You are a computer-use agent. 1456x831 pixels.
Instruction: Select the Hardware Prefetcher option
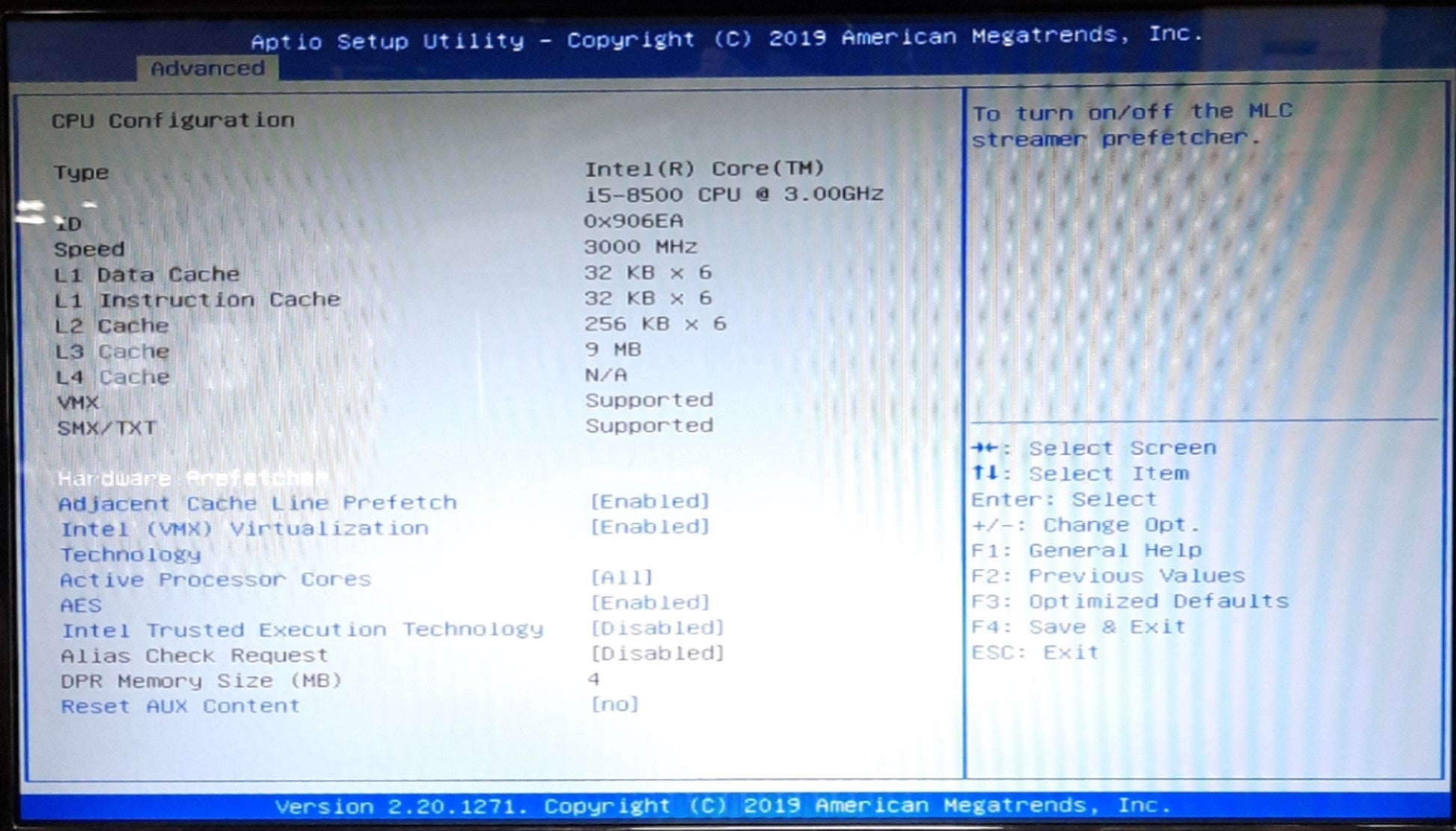(192, 478)
